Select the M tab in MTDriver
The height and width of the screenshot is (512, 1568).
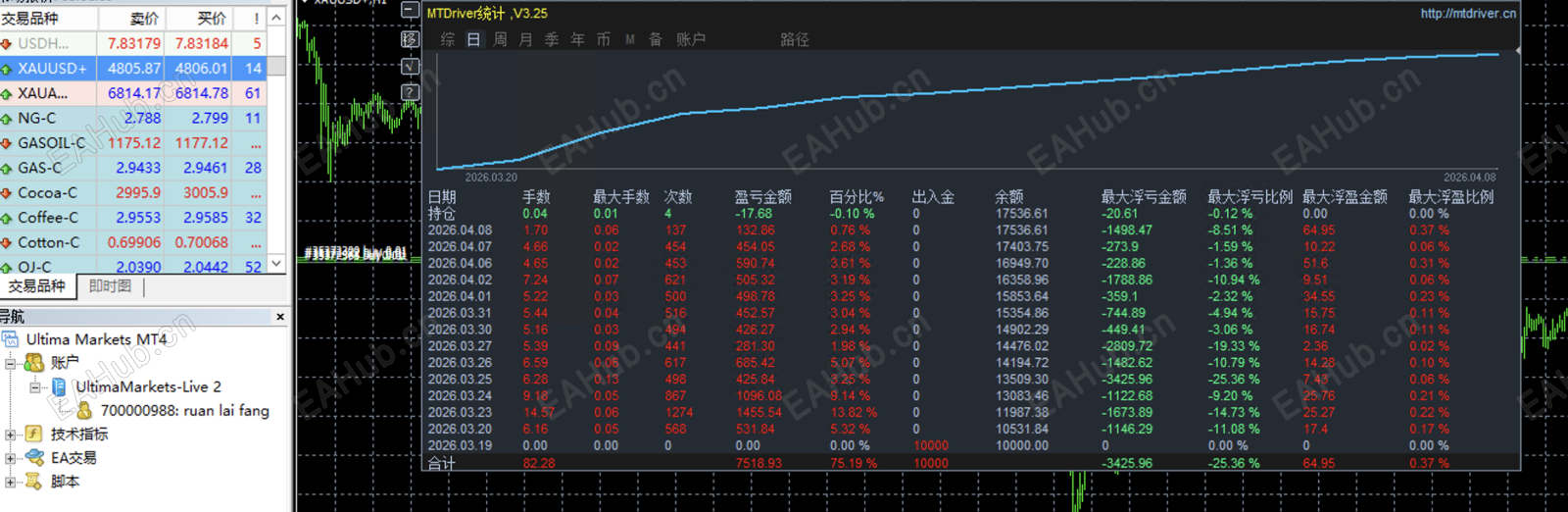click(630, 39)
